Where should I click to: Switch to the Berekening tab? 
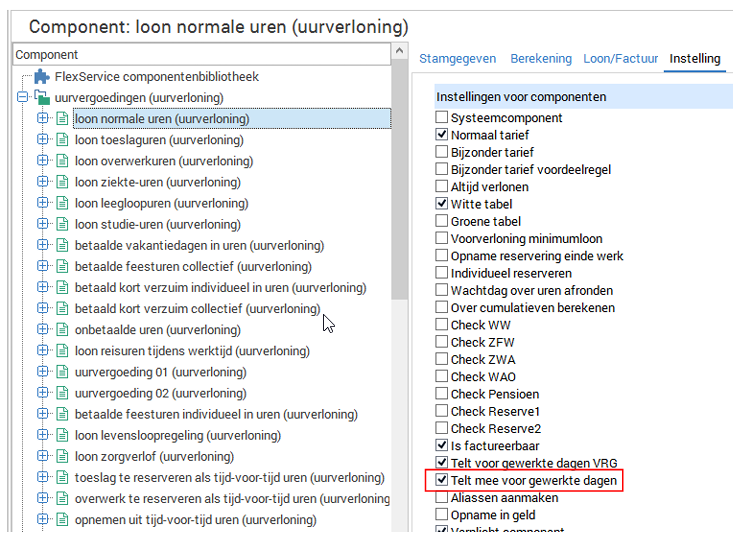click(539, 59)
